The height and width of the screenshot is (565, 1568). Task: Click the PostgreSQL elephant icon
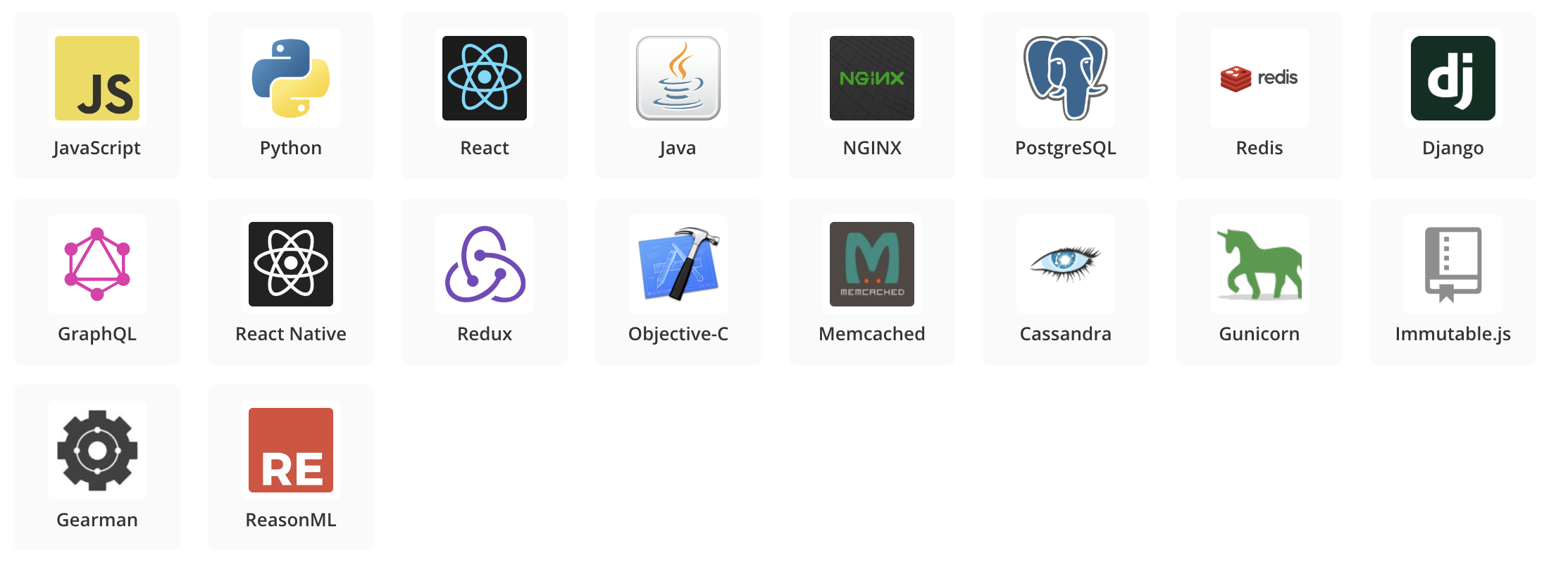coord(1066,78)
